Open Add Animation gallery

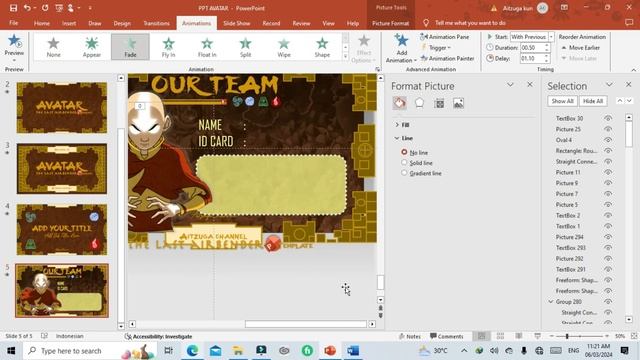(x=401, y=48)
